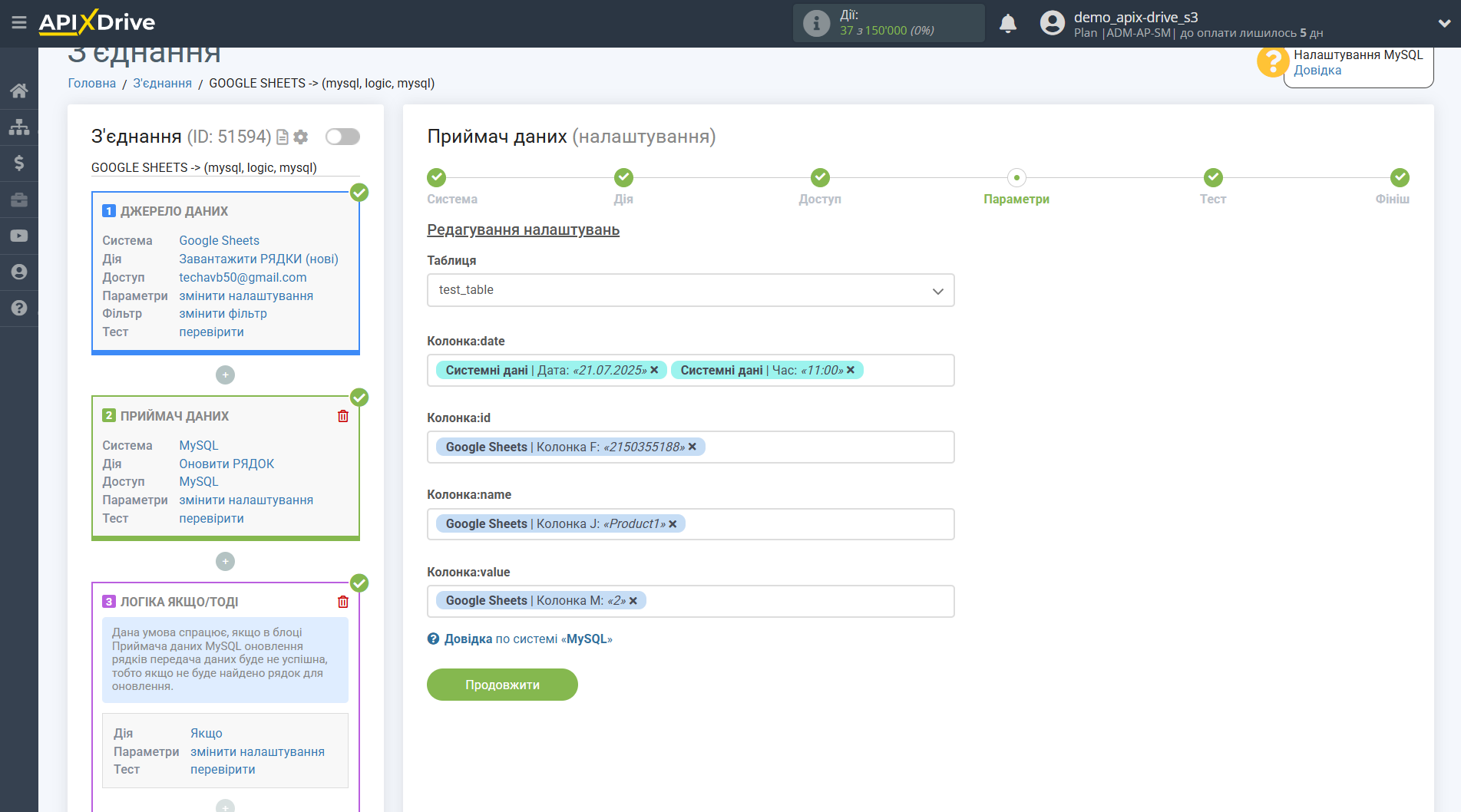Click the ДЖЕРЕЛО ДАНИХ block header
This screenshot has height=812, width=1461.
(x=174, y=211)
